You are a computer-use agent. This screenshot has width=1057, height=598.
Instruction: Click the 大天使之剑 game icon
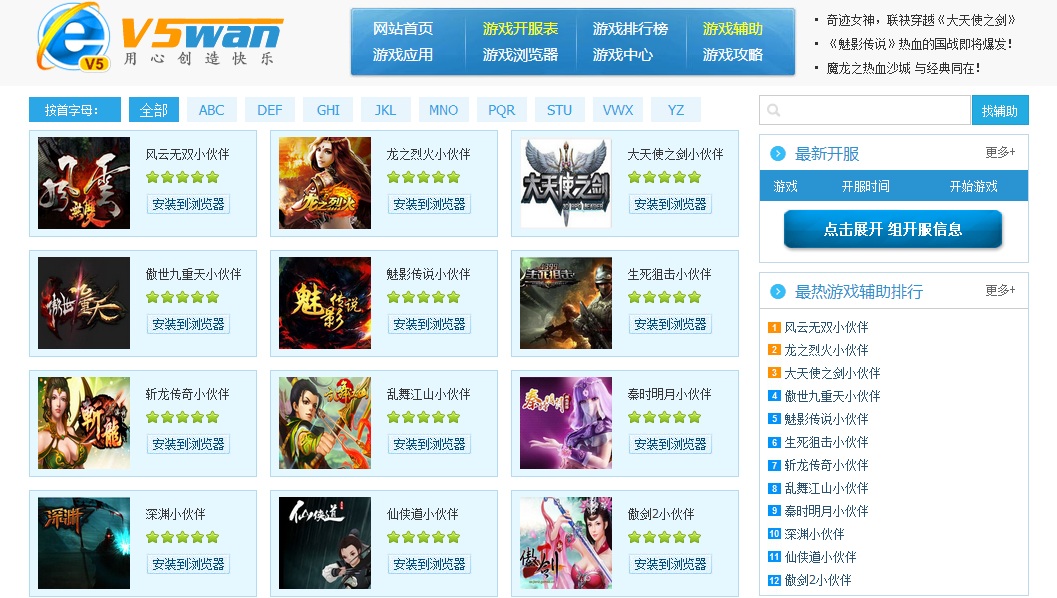coord(566,183)
